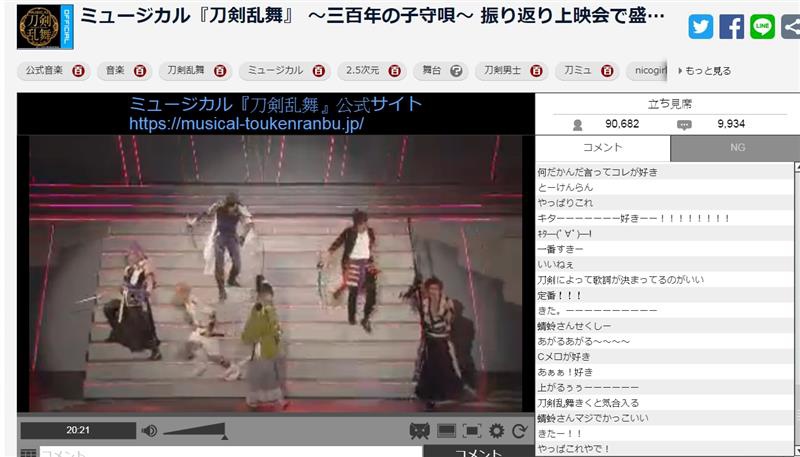
Task: Mute the player volume speaker icon
Action: [149, 431]
